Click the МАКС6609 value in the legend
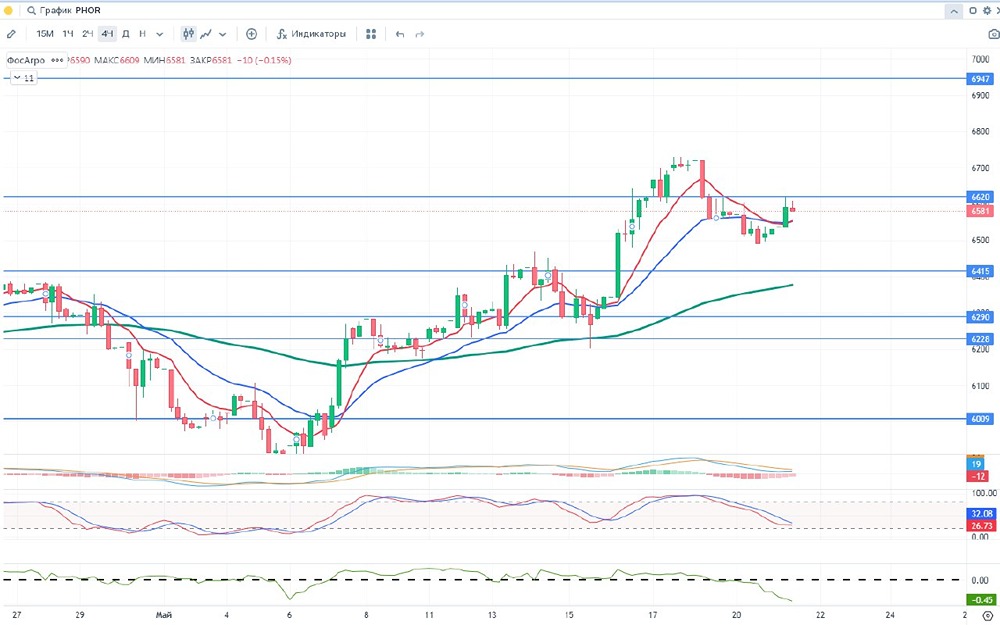Viewport: 1000px width, 625px height. pyautogui.click(x=117, y=61)
